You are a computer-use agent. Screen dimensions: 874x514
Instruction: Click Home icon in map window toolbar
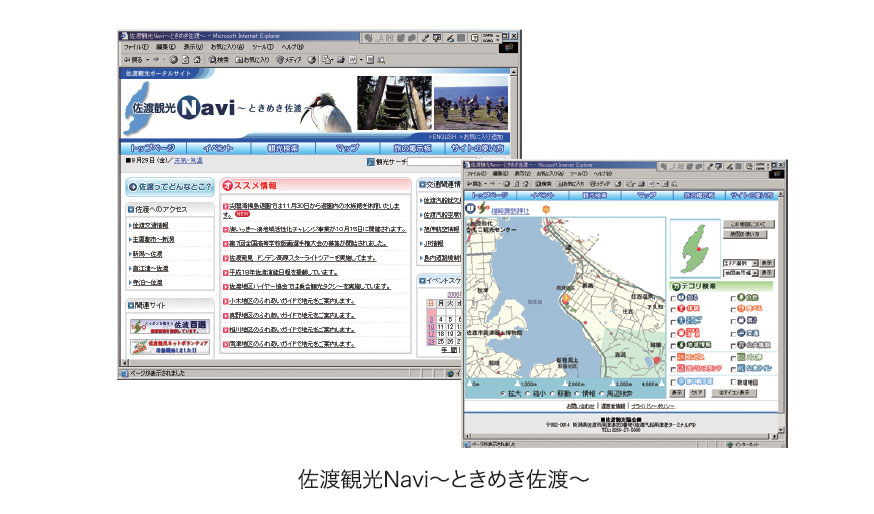pos(526,183)
